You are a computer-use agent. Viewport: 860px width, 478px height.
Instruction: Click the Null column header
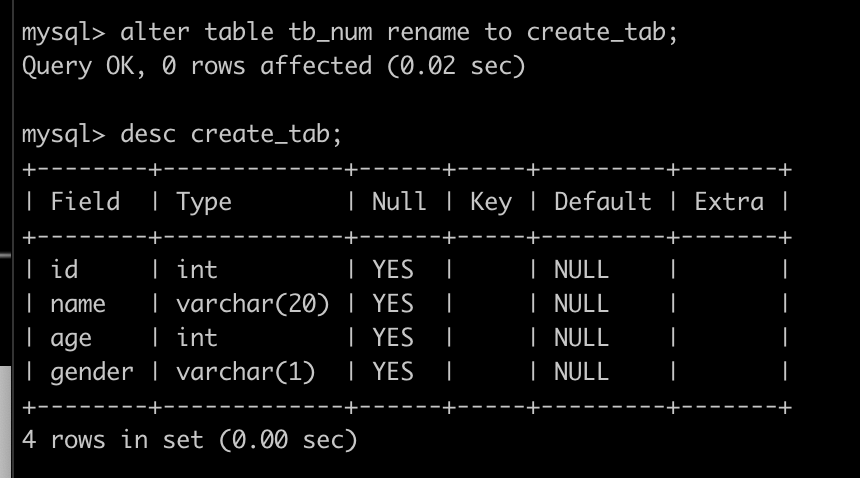click(399, 202)
